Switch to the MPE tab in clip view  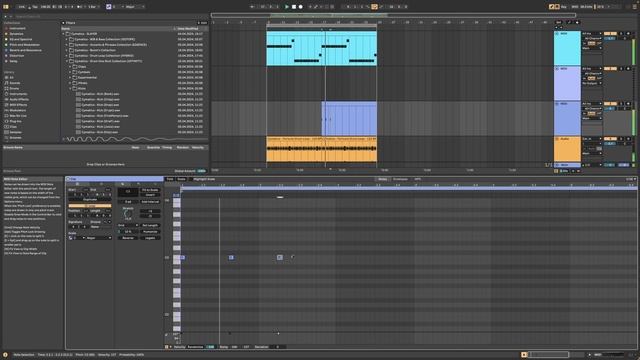point(418,179)
